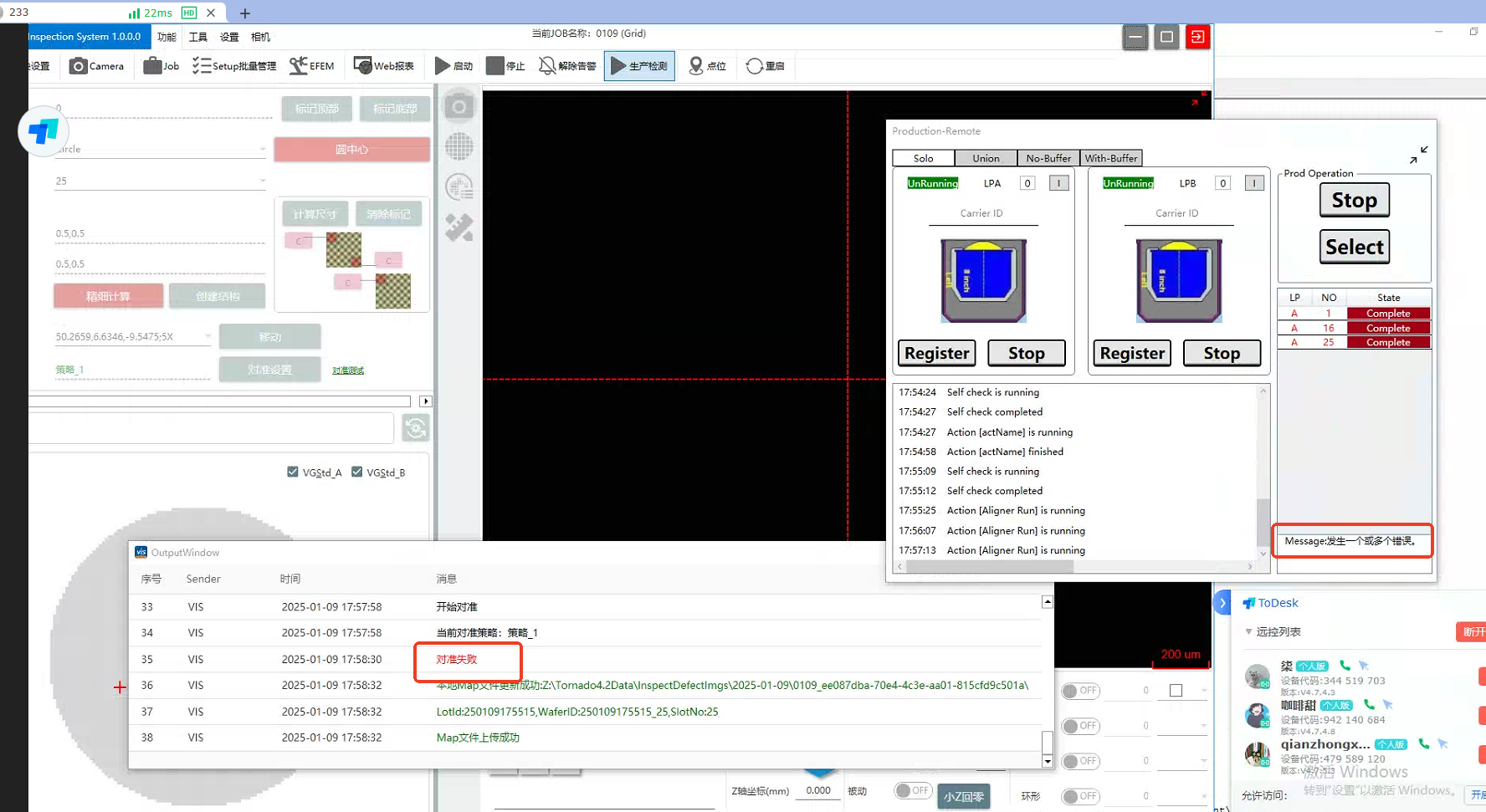Click red expand arrow in viewer corner

pos(1199,98)
